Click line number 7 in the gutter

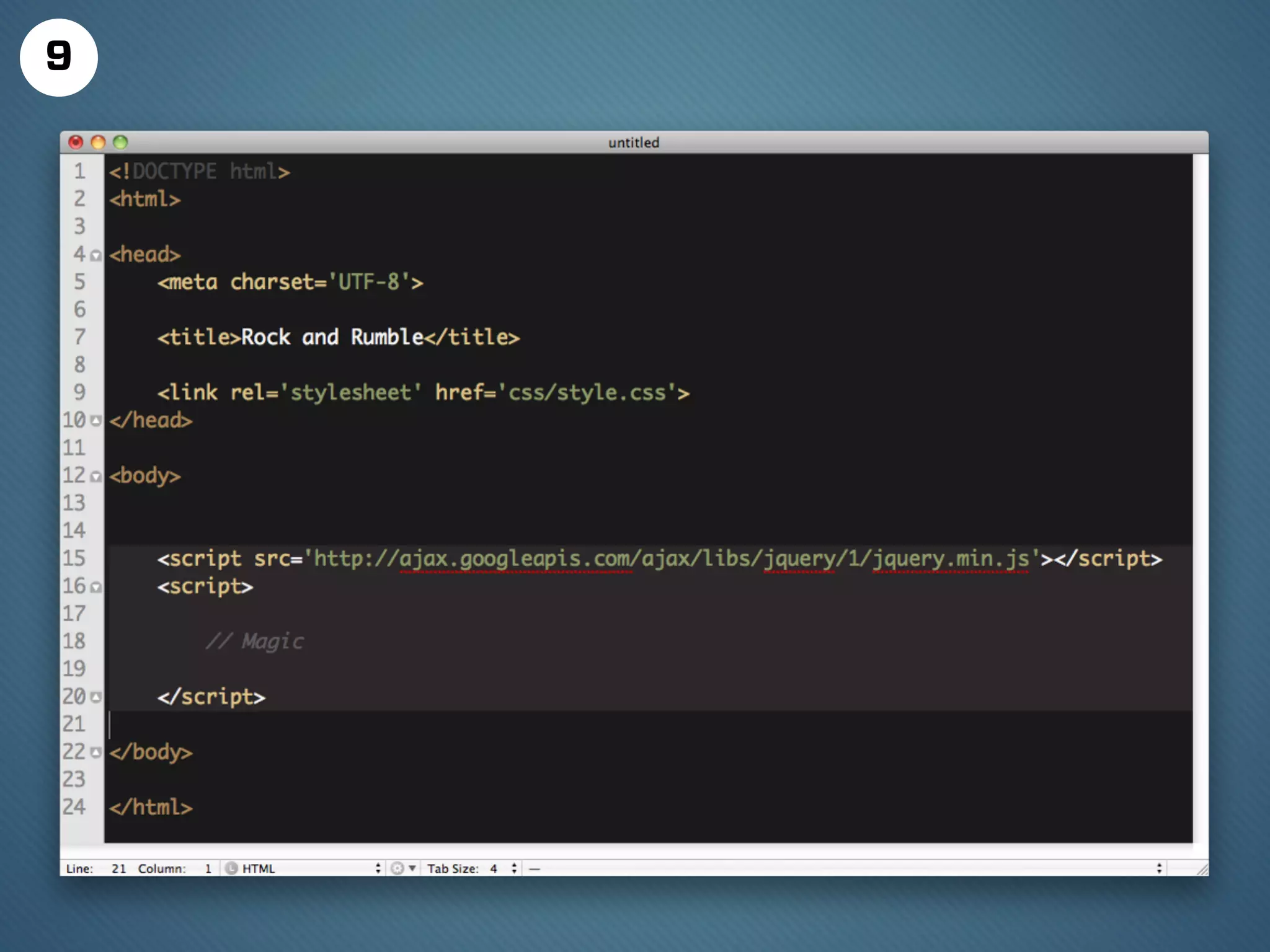click(x=80, y=337)
